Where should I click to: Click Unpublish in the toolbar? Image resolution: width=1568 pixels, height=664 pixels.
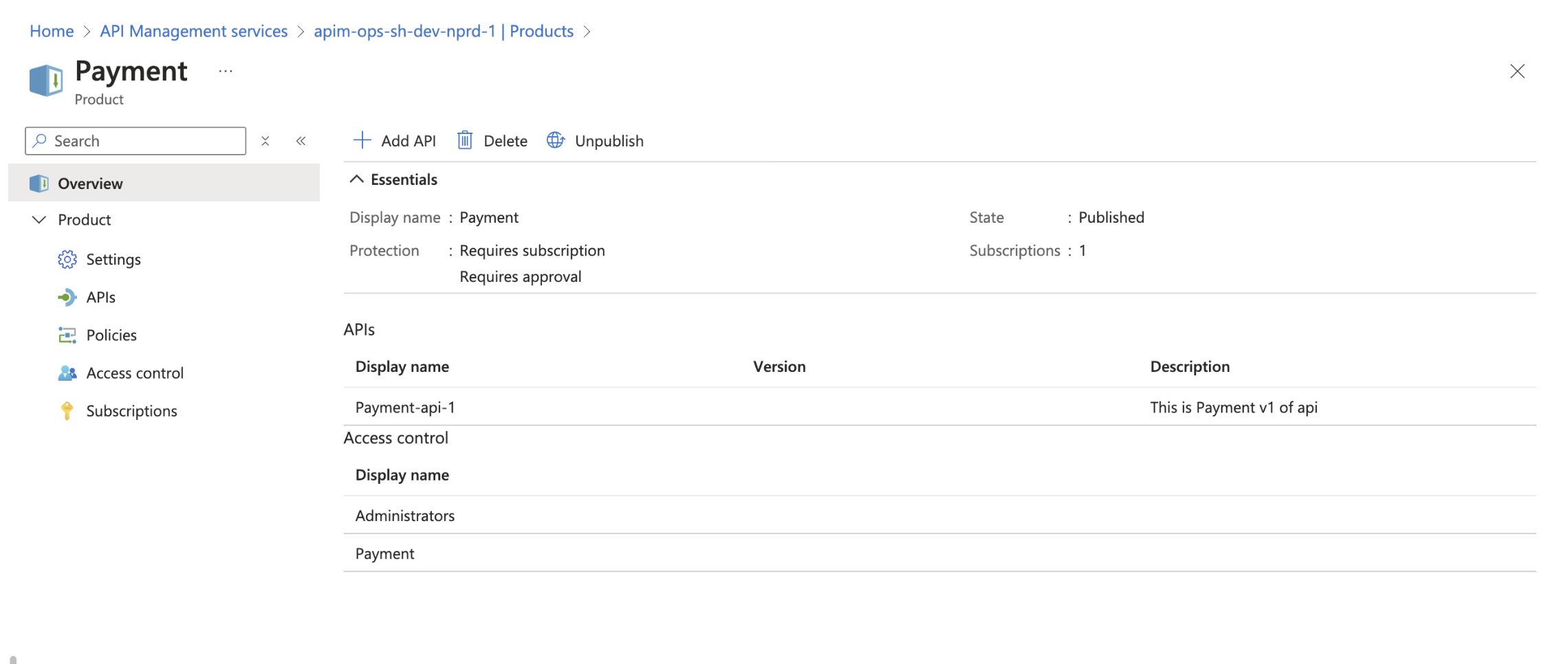click(596, 141)
